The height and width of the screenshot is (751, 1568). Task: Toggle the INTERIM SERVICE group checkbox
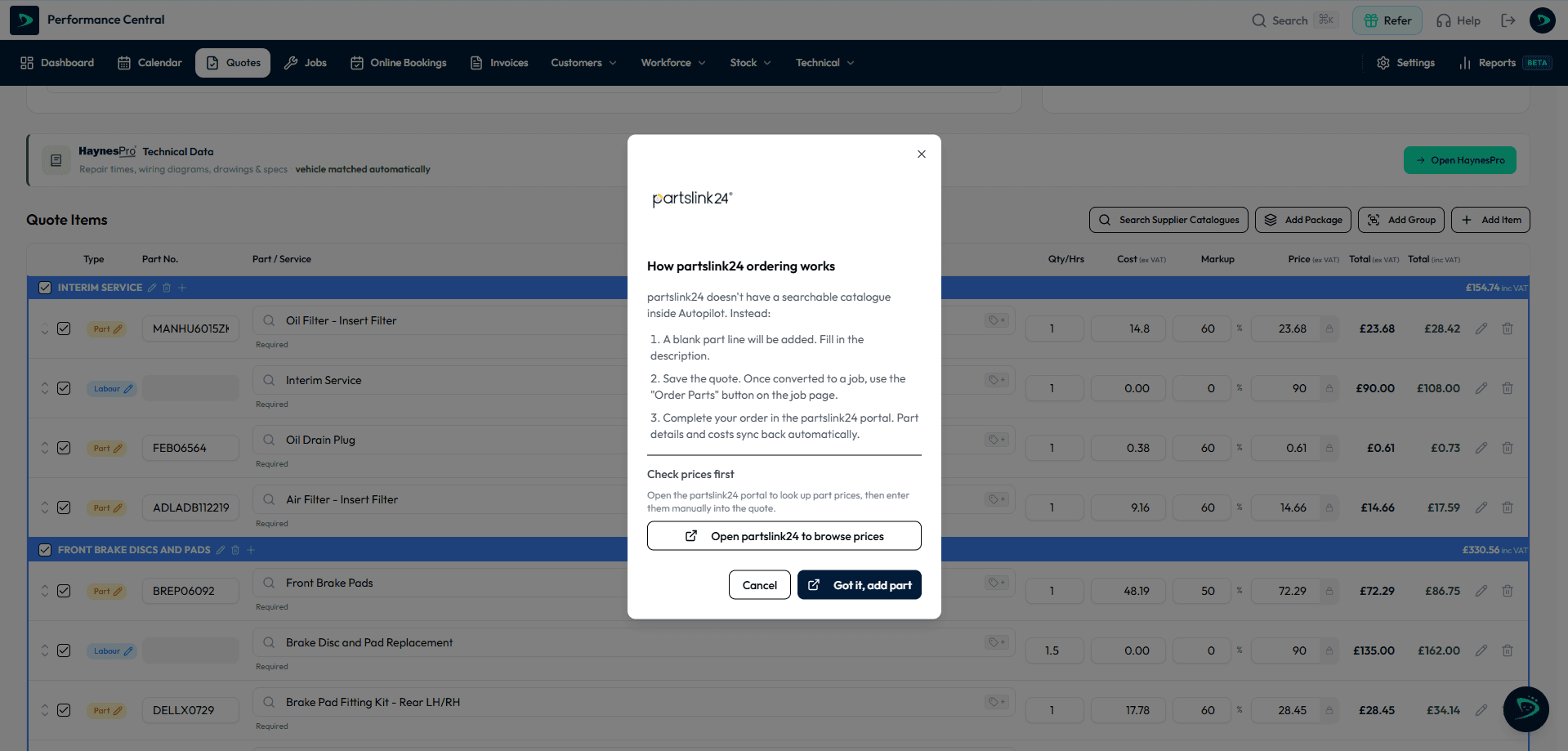[x=45, y=288]
